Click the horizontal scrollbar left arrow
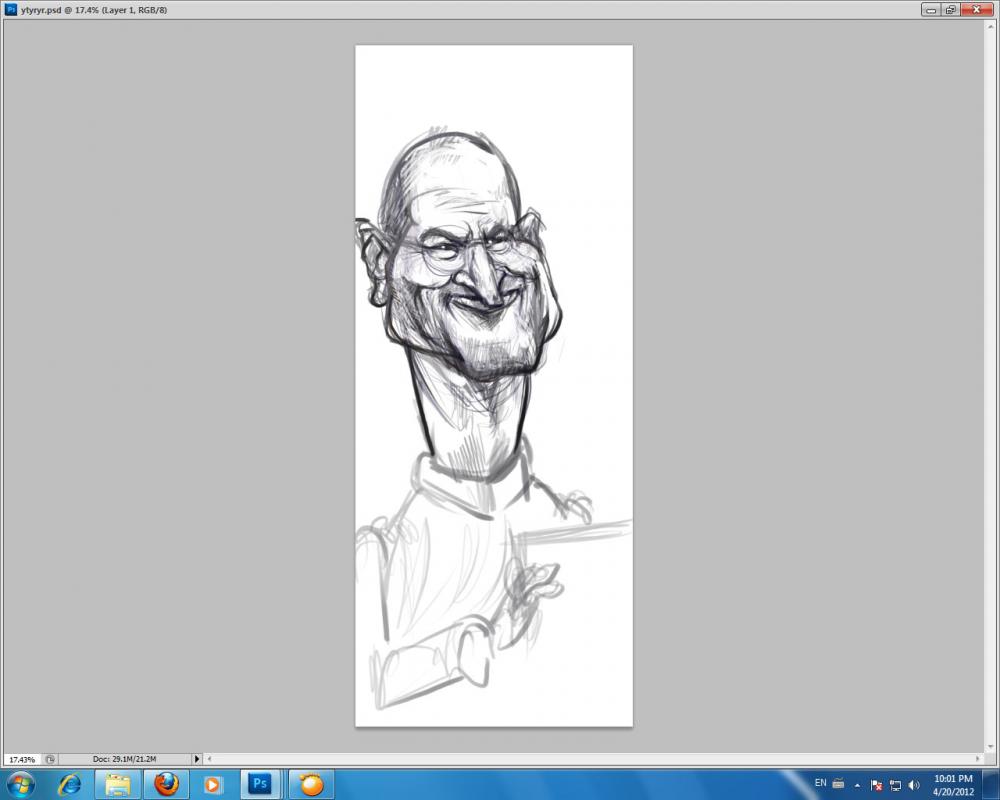The height and width of the screenshot is (800, 1000). click(209, 759)
